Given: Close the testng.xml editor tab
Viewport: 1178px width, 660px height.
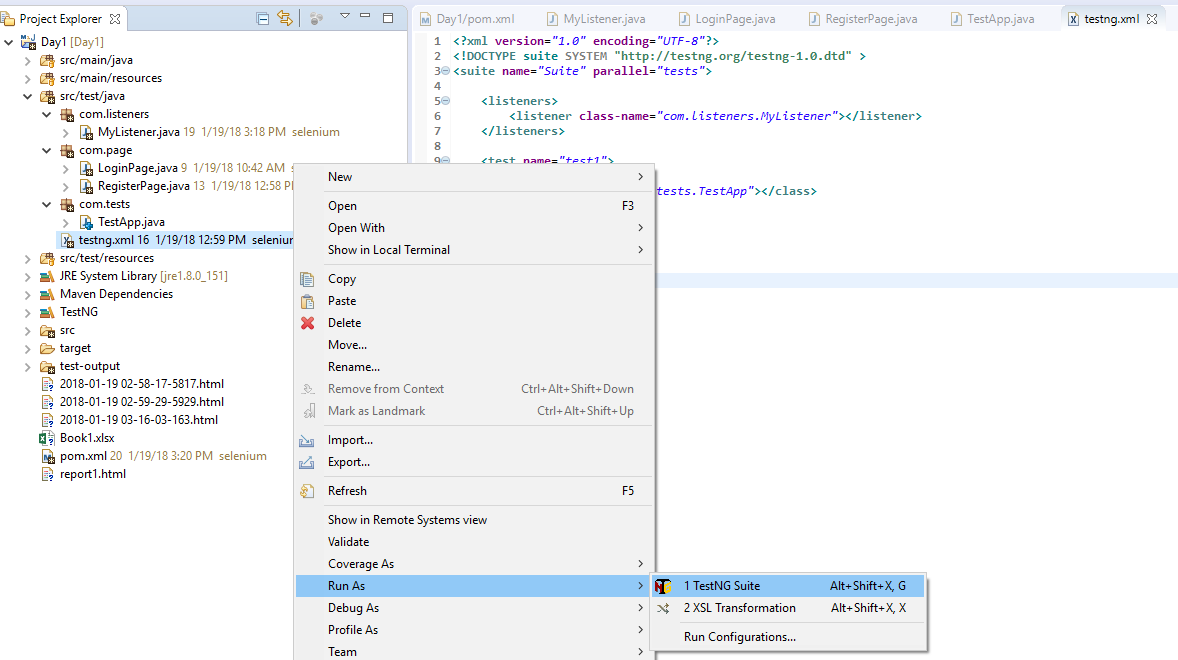Looking at the screenshot, I should (x=1151, y=19).
